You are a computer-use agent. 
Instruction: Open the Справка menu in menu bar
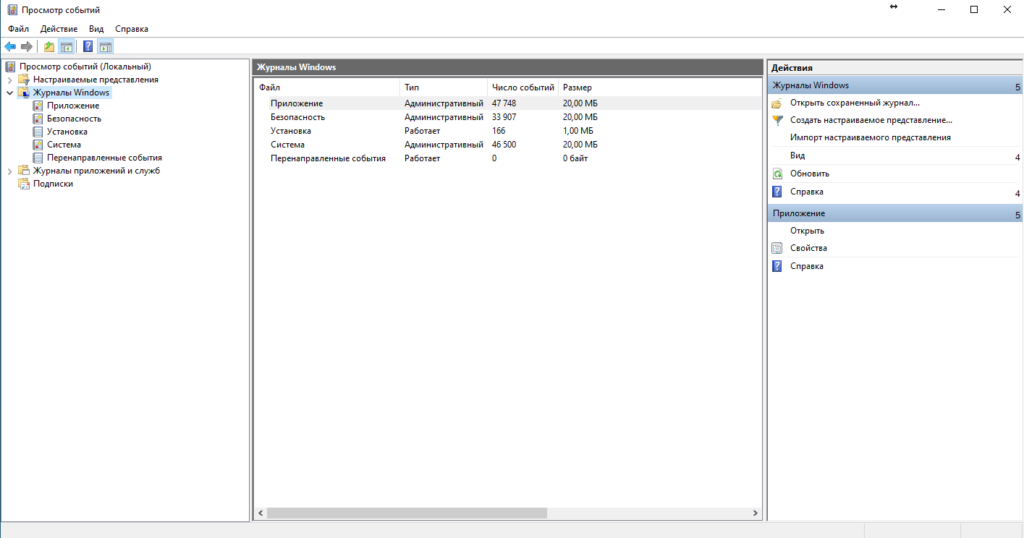[x=131, y=29]
